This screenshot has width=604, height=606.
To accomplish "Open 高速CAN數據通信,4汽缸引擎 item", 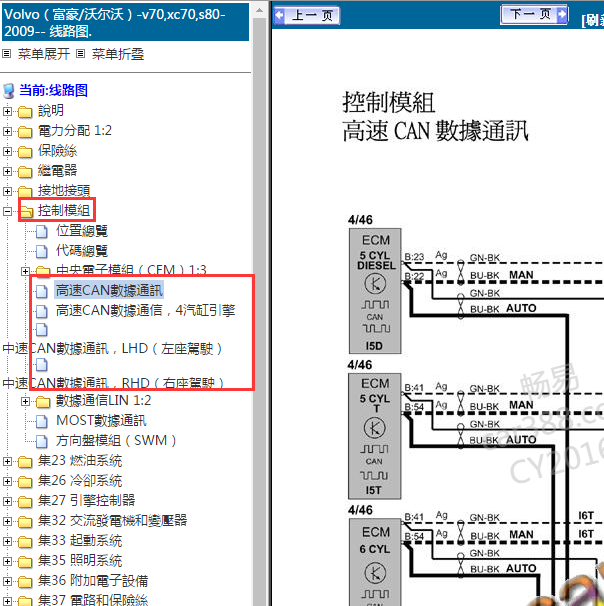I will click(x=146, y=310).
